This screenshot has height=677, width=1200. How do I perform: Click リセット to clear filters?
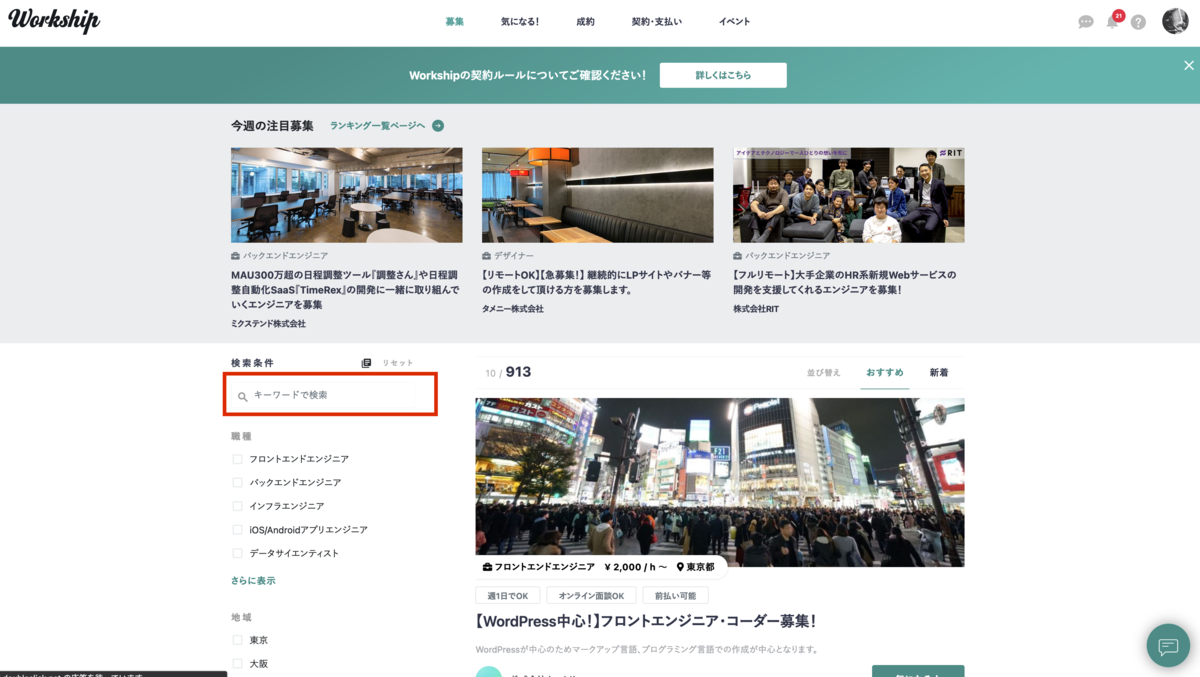tap(398, 363)
